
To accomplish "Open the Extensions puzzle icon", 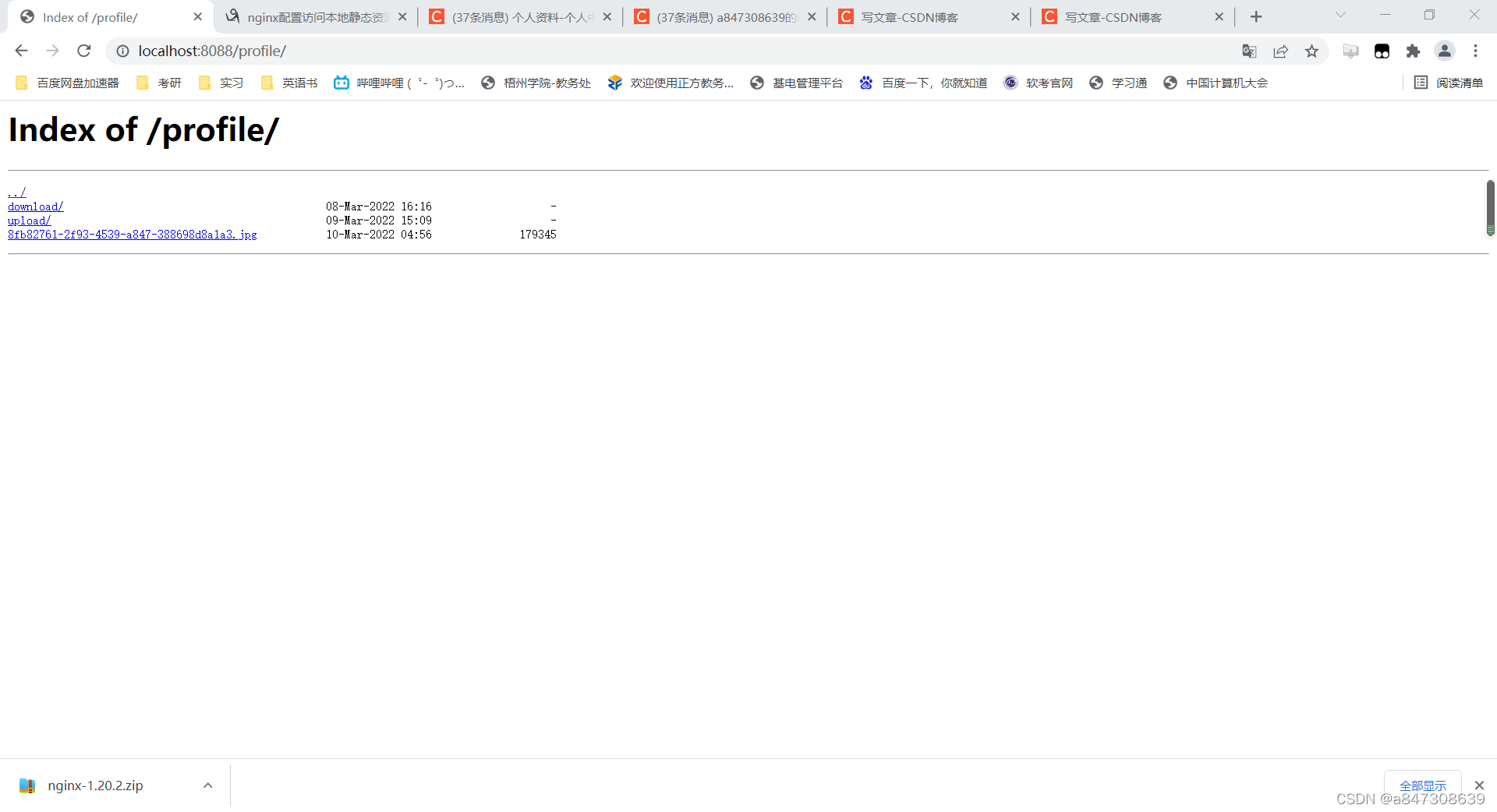I will pos(1413,51).
